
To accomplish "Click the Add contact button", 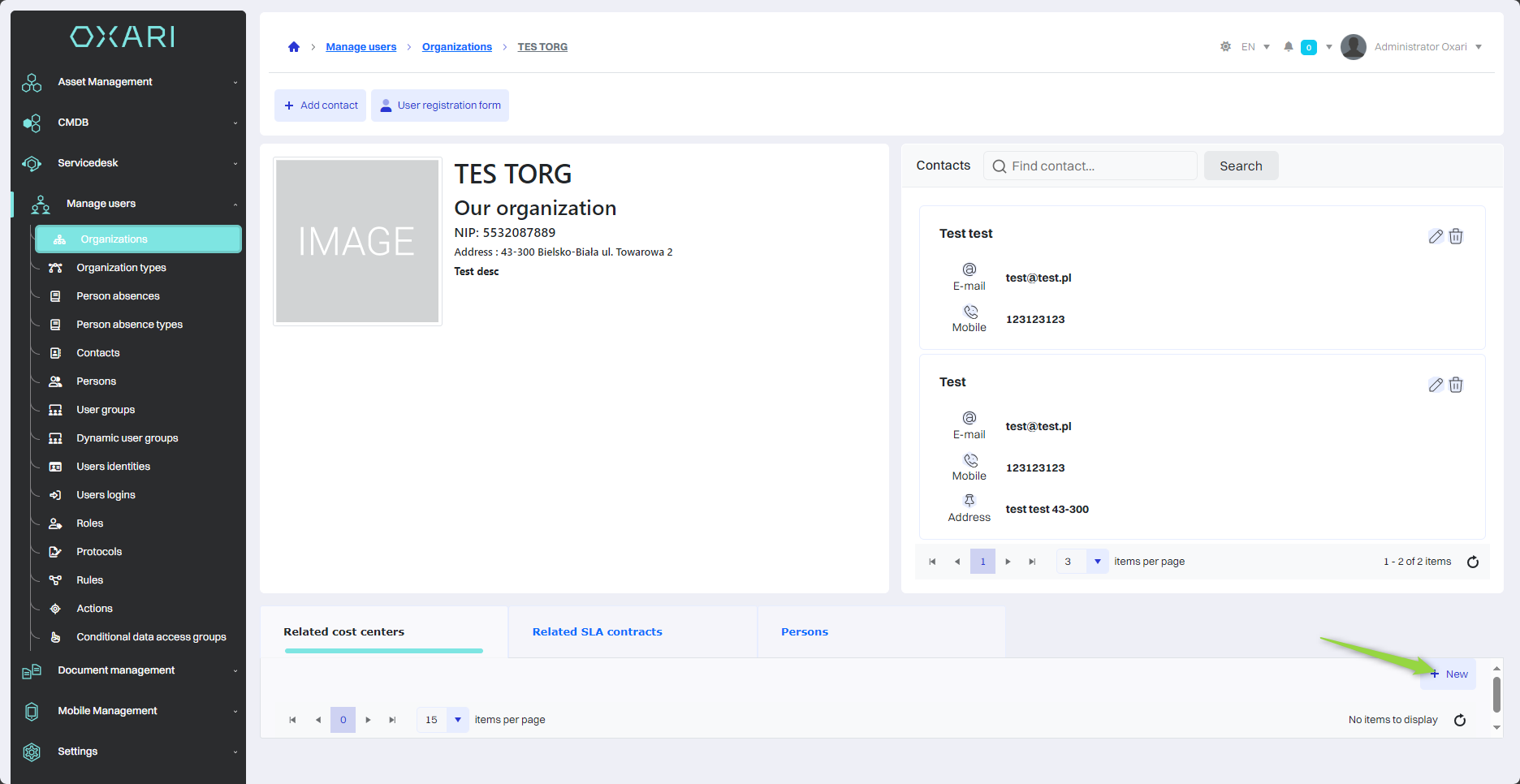I will pyautogui.click(x=321, y=106).
